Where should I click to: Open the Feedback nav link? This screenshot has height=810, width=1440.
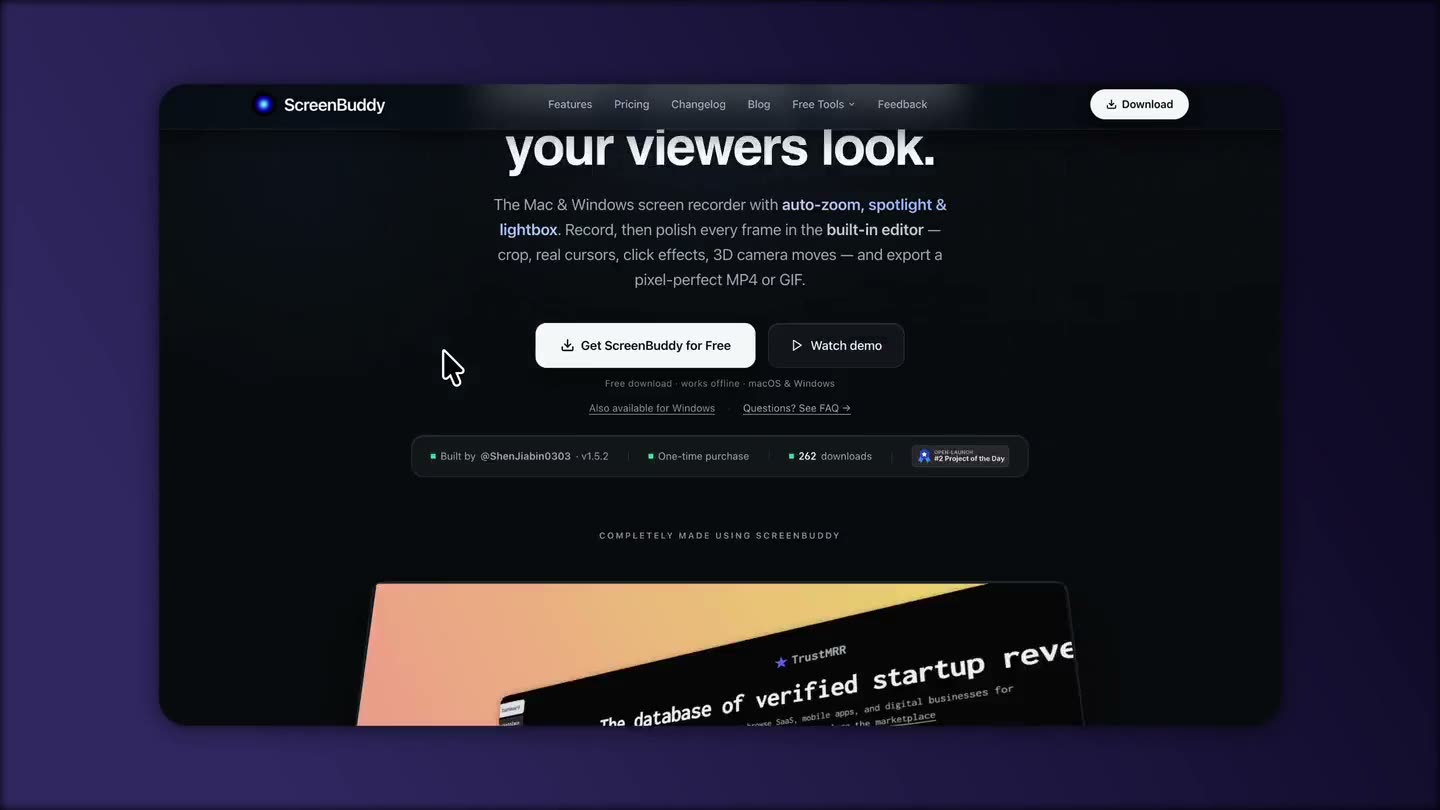point(902,104)
